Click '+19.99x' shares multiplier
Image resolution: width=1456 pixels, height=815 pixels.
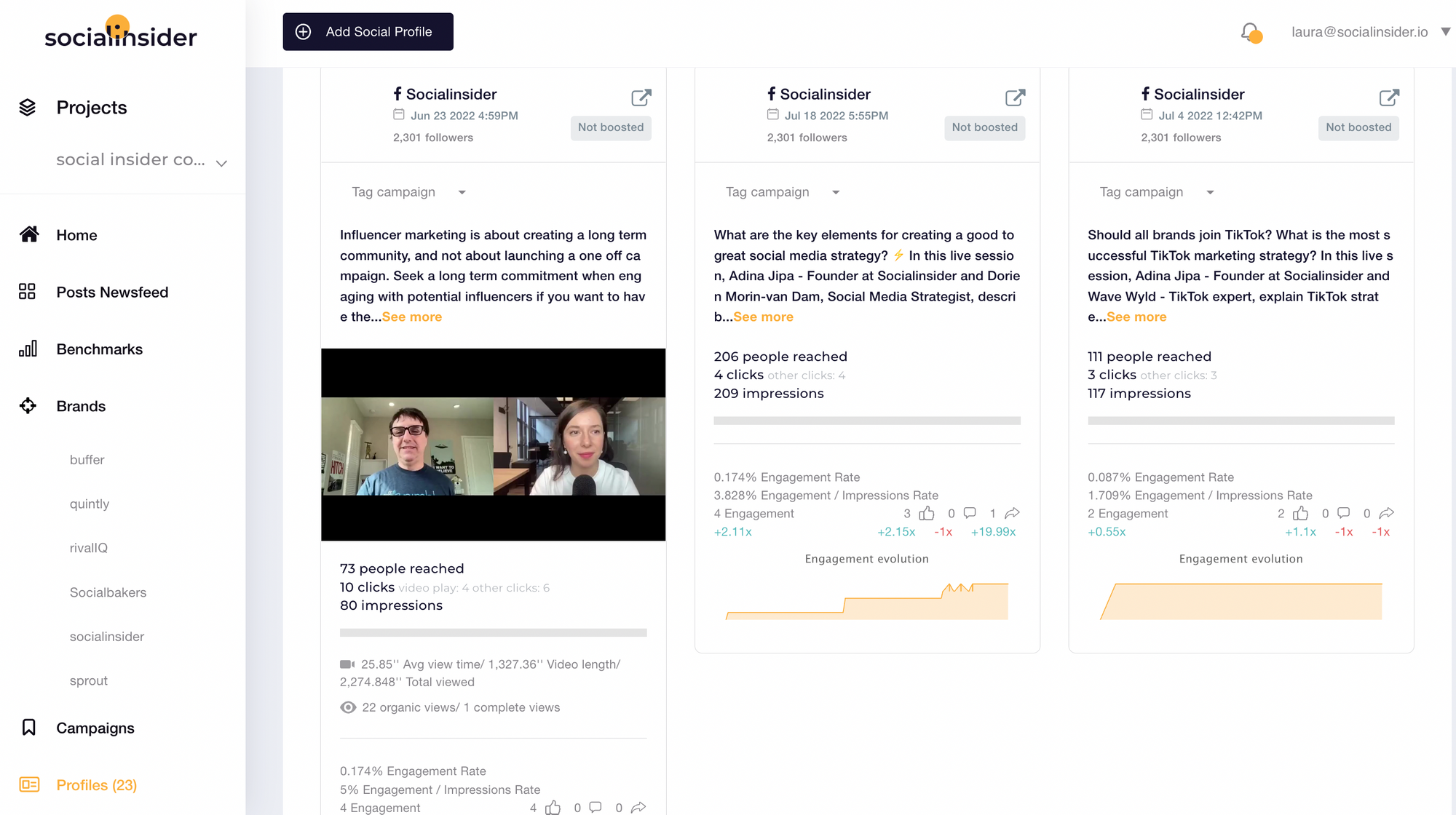click(x=993, y=532)
